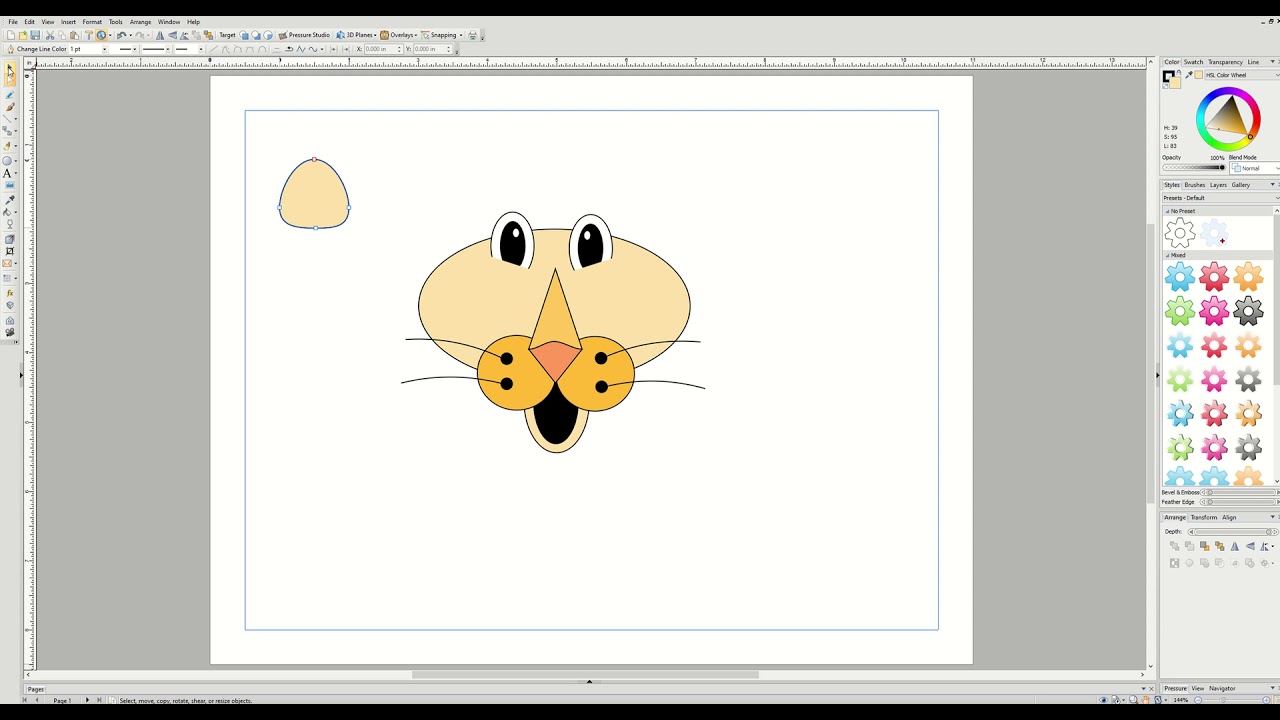Open the Snapping dropdown arrow
The image size is (1280, 720).
(x=461, y=35)
